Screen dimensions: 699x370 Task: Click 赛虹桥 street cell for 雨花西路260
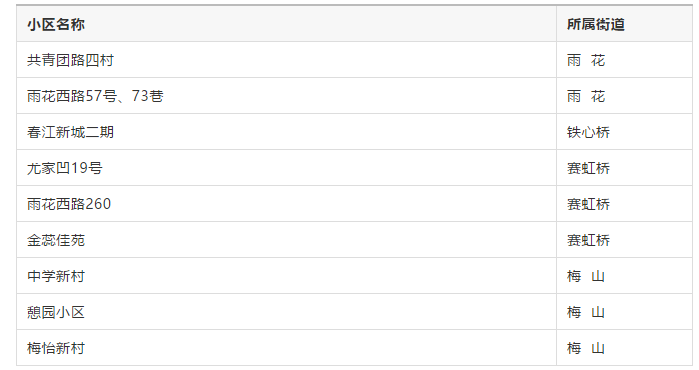coord(624,204)
